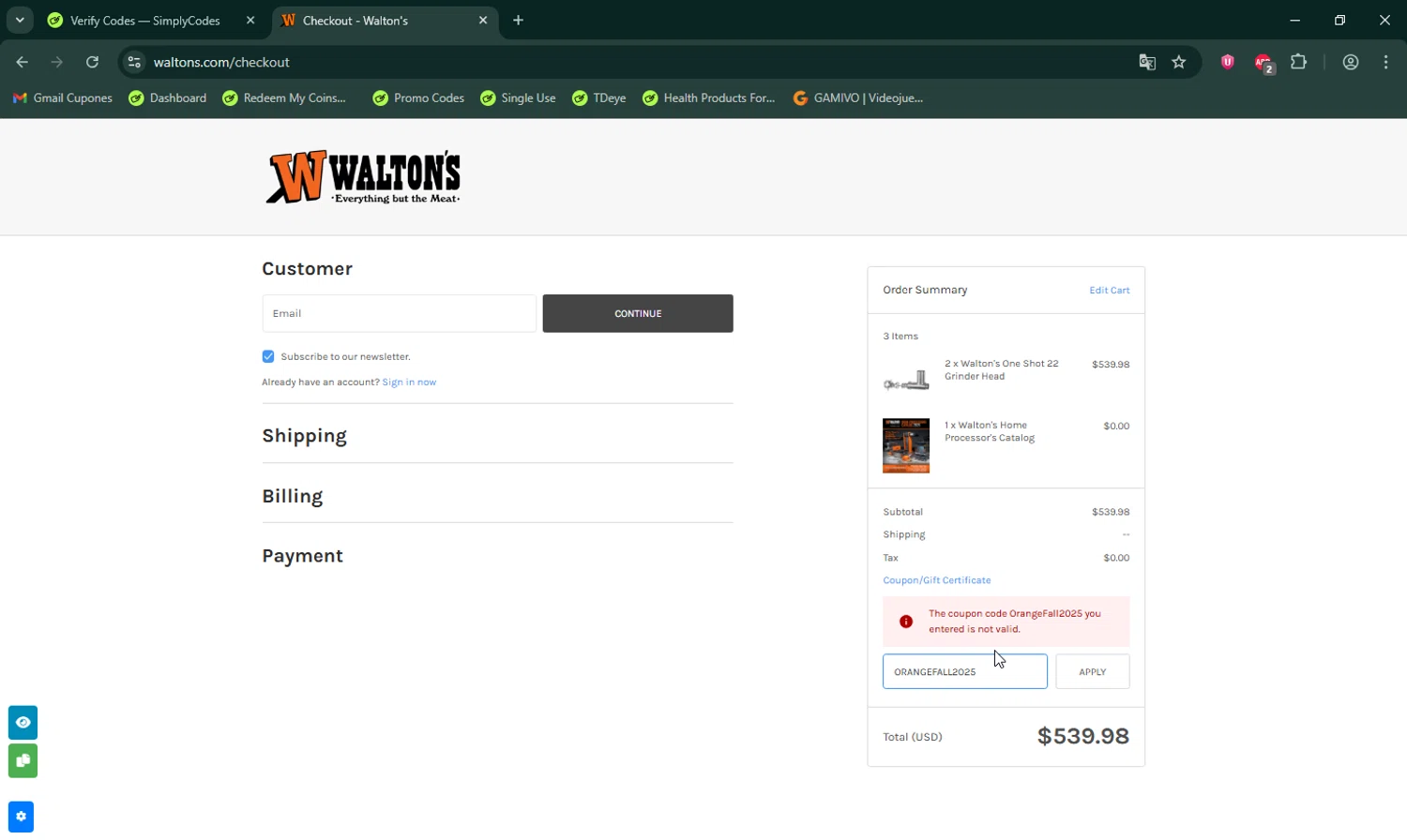Click the Walton's logo
Screen dimensions: 1407x840
click(364, 176)
